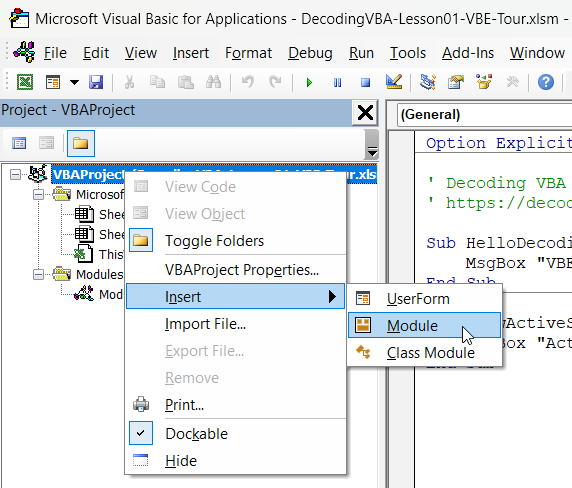This screenshot has height=488, width=572.
Task: Open the VBA editor control-menu icon beside File
Action: coord(24,52)
